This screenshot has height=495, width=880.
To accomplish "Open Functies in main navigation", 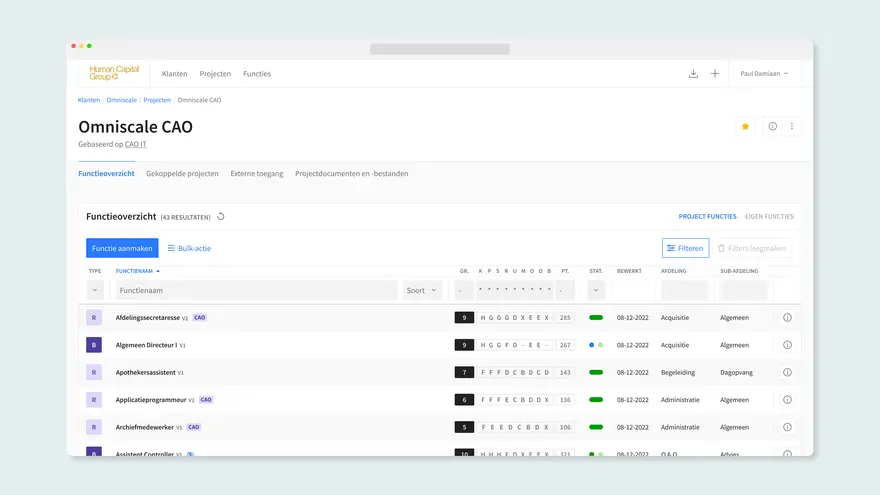I will pyautogui.click(x=257, y=74).
